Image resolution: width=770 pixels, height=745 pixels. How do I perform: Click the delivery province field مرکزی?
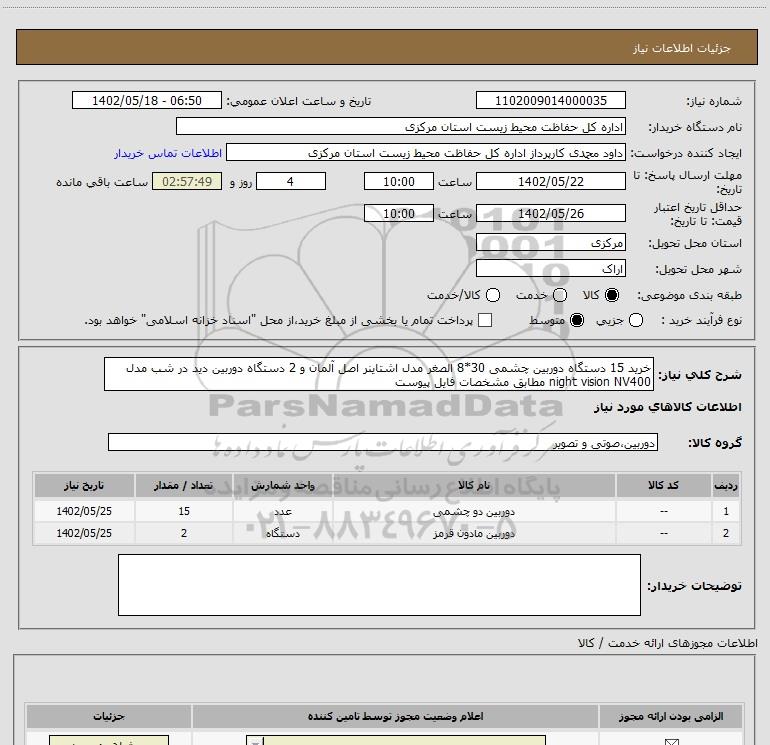[550, 242]
